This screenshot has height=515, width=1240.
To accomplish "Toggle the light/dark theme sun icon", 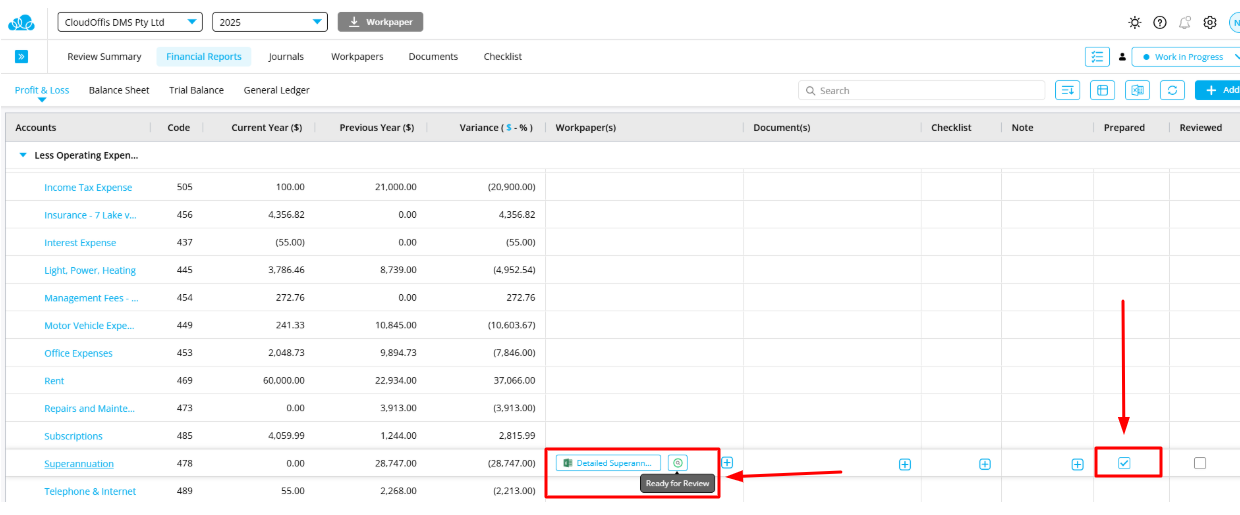I will pos(1134,22).
